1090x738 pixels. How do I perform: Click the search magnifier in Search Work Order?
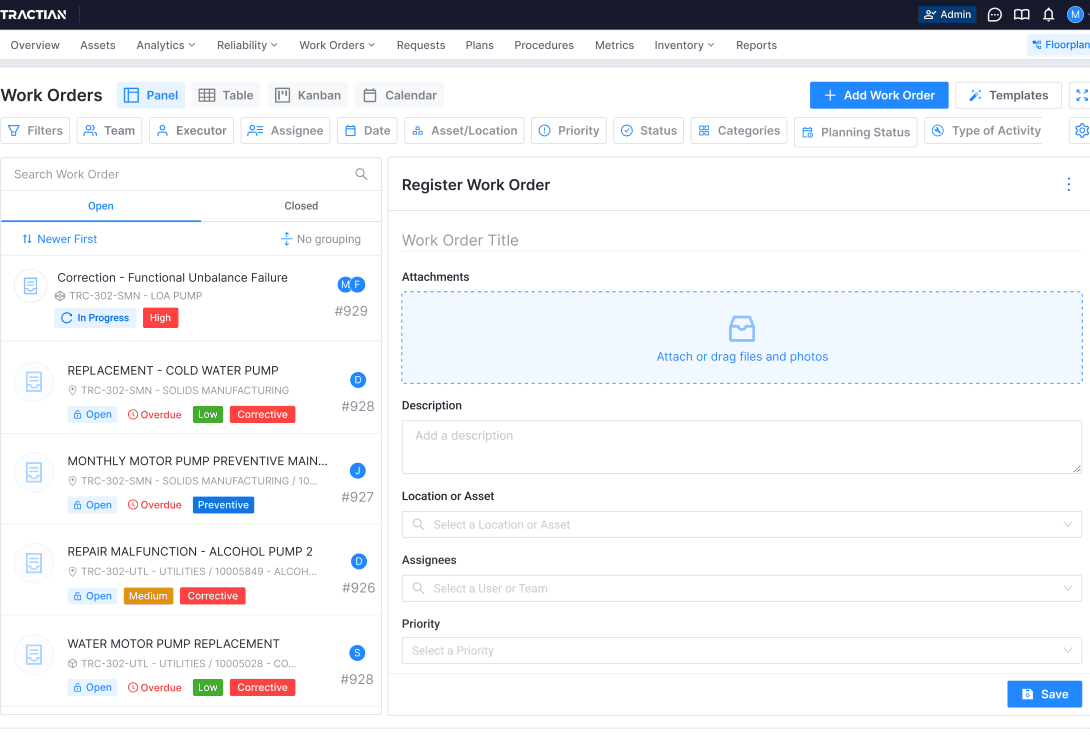[x=361, y=174]
